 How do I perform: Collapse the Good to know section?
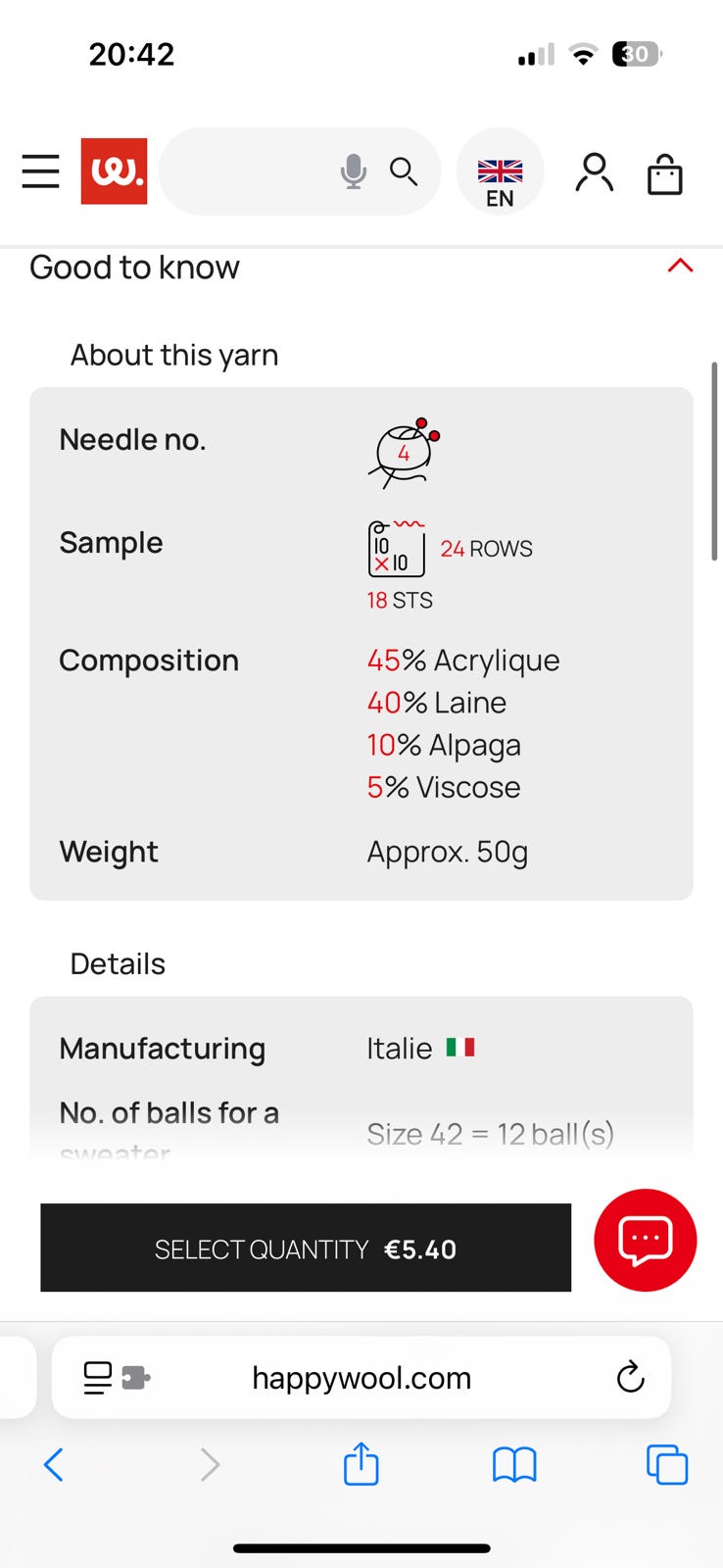pyautogui.click(x=680, y=266)
